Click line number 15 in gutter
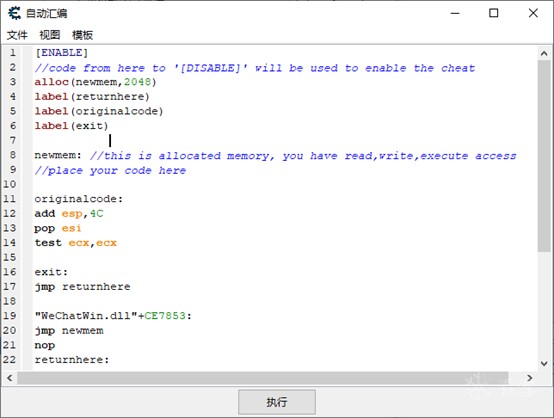Viewport: 554px width, 418px height. [x=10, y=257]
